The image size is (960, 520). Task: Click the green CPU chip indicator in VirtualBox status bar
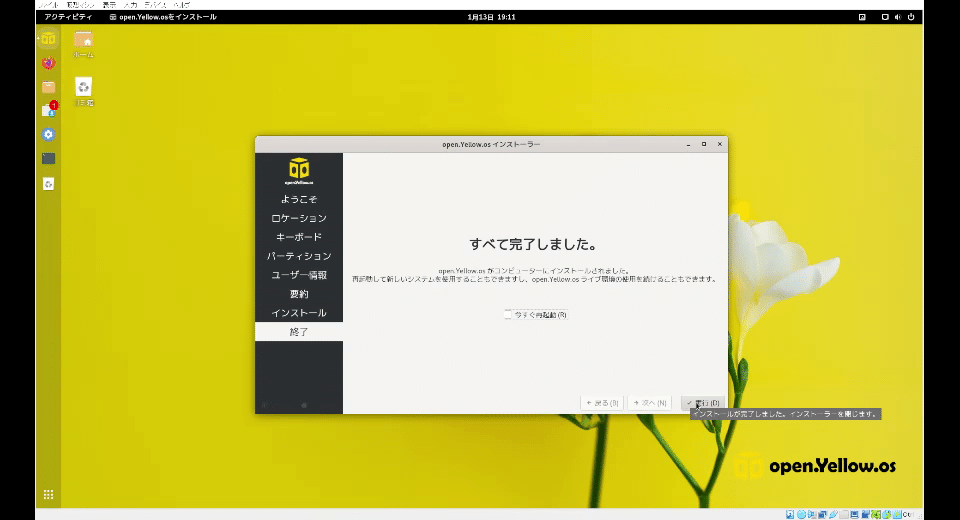[x=876, y=514]
